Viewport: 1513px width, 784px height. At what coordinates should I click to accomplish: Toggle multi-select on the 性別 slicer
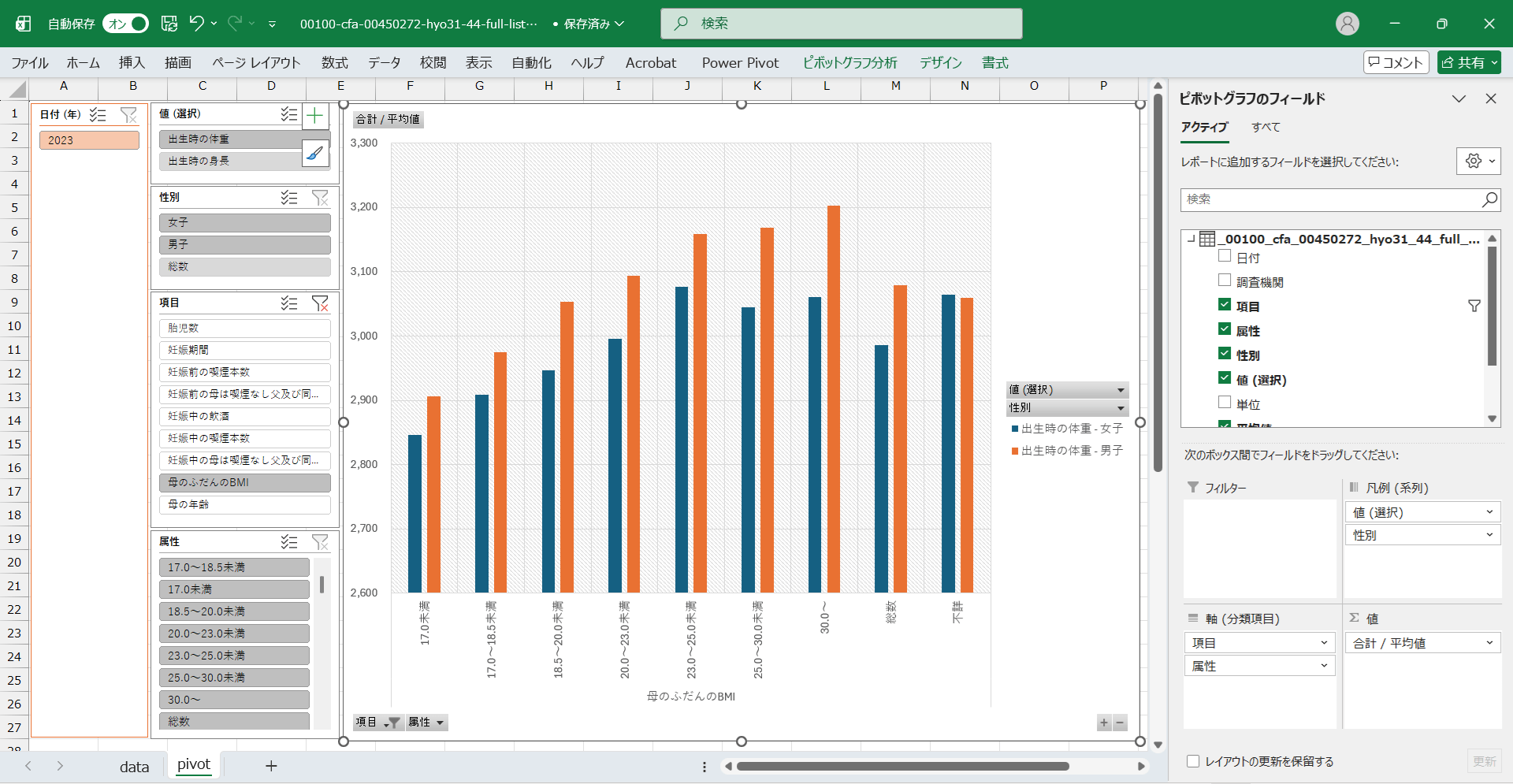click(x=289, y=198)
